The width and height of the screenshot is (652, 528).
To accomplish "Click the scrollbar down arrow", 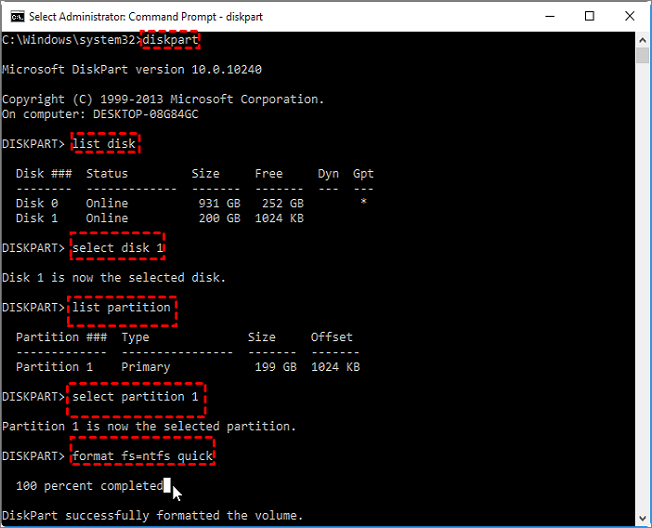I will point(642,519).
